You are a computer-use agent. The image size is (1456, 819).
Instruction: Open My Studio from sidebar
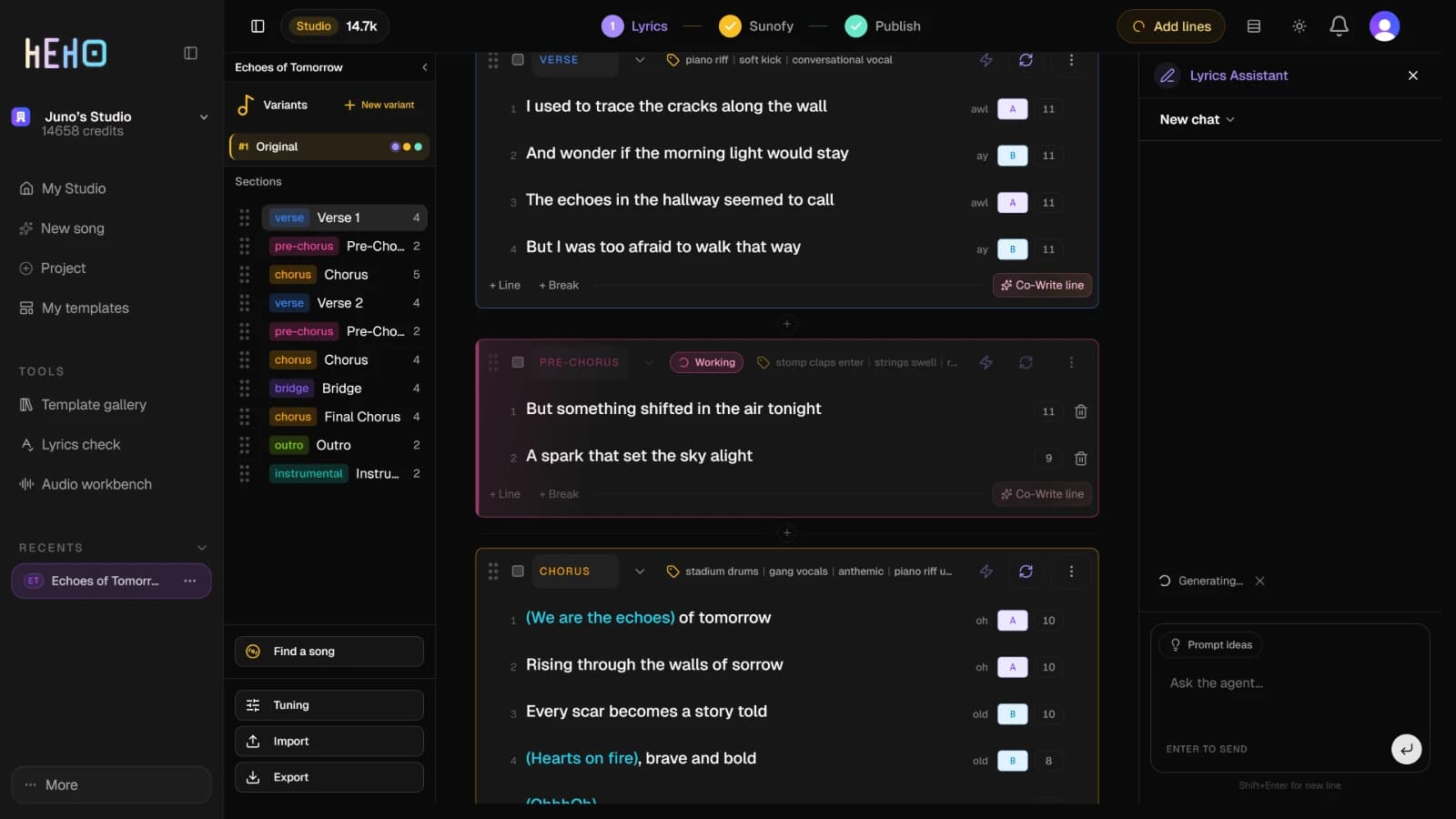63,188
